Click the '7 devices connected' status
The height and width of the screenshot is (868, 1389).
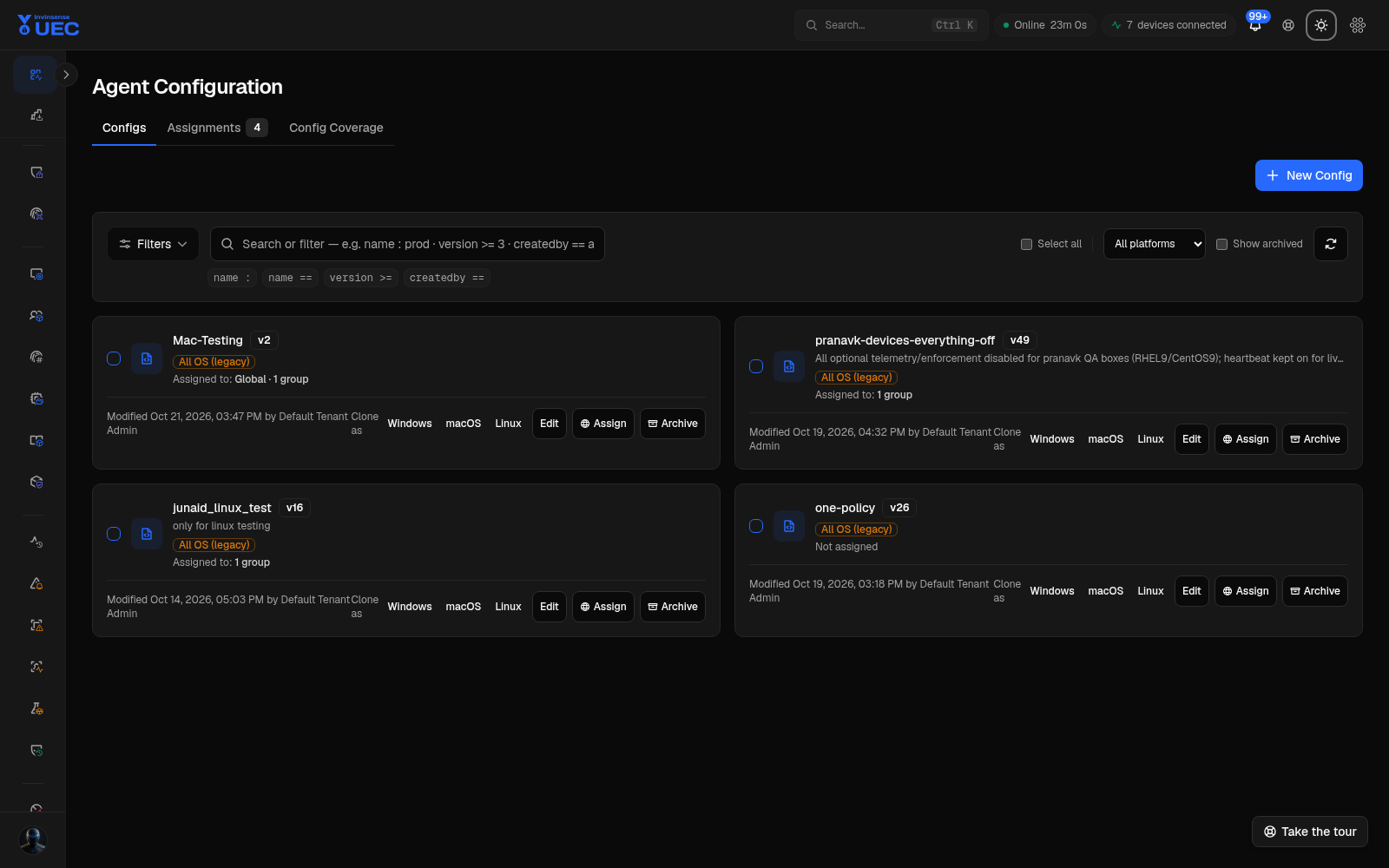pyautogui.click(x=1168, y=25)
